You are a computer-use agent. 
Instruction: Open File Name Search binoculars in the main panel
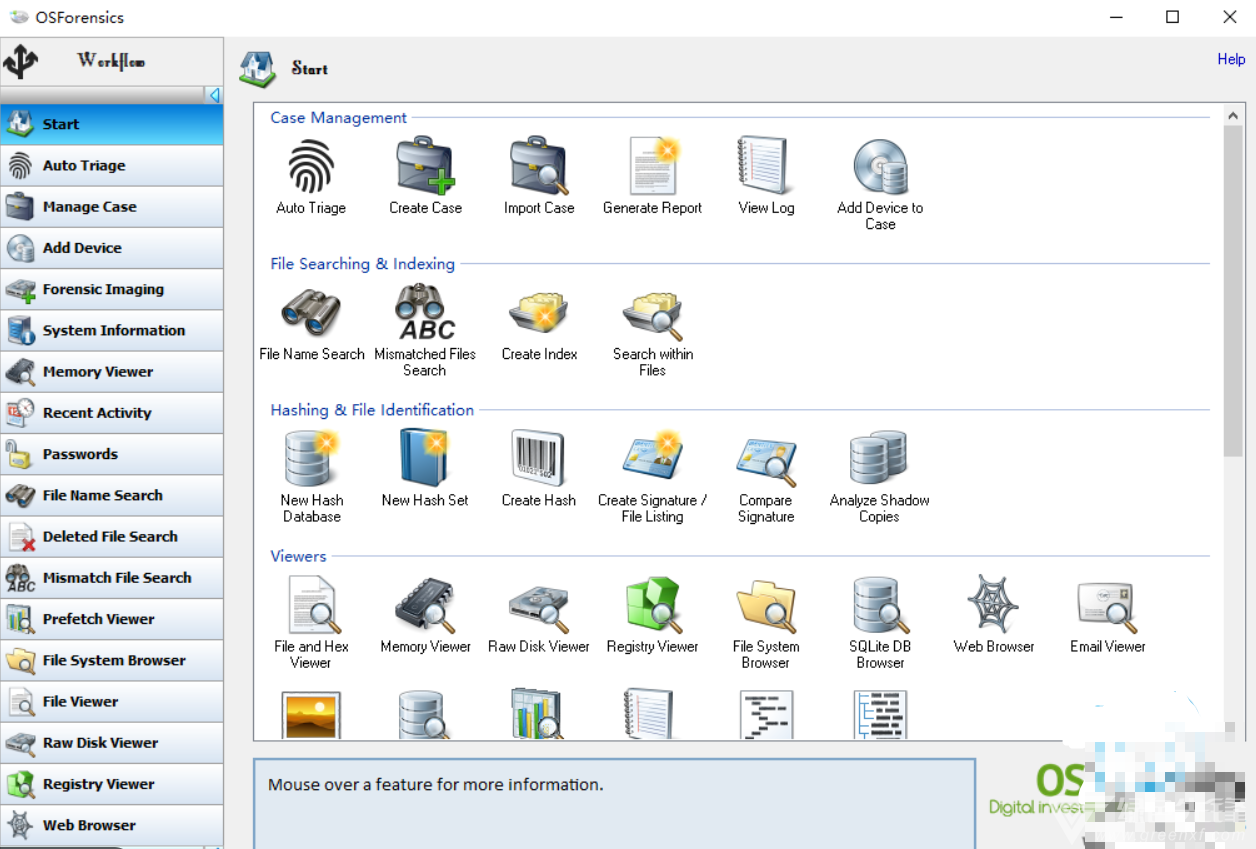coord(311,312)
